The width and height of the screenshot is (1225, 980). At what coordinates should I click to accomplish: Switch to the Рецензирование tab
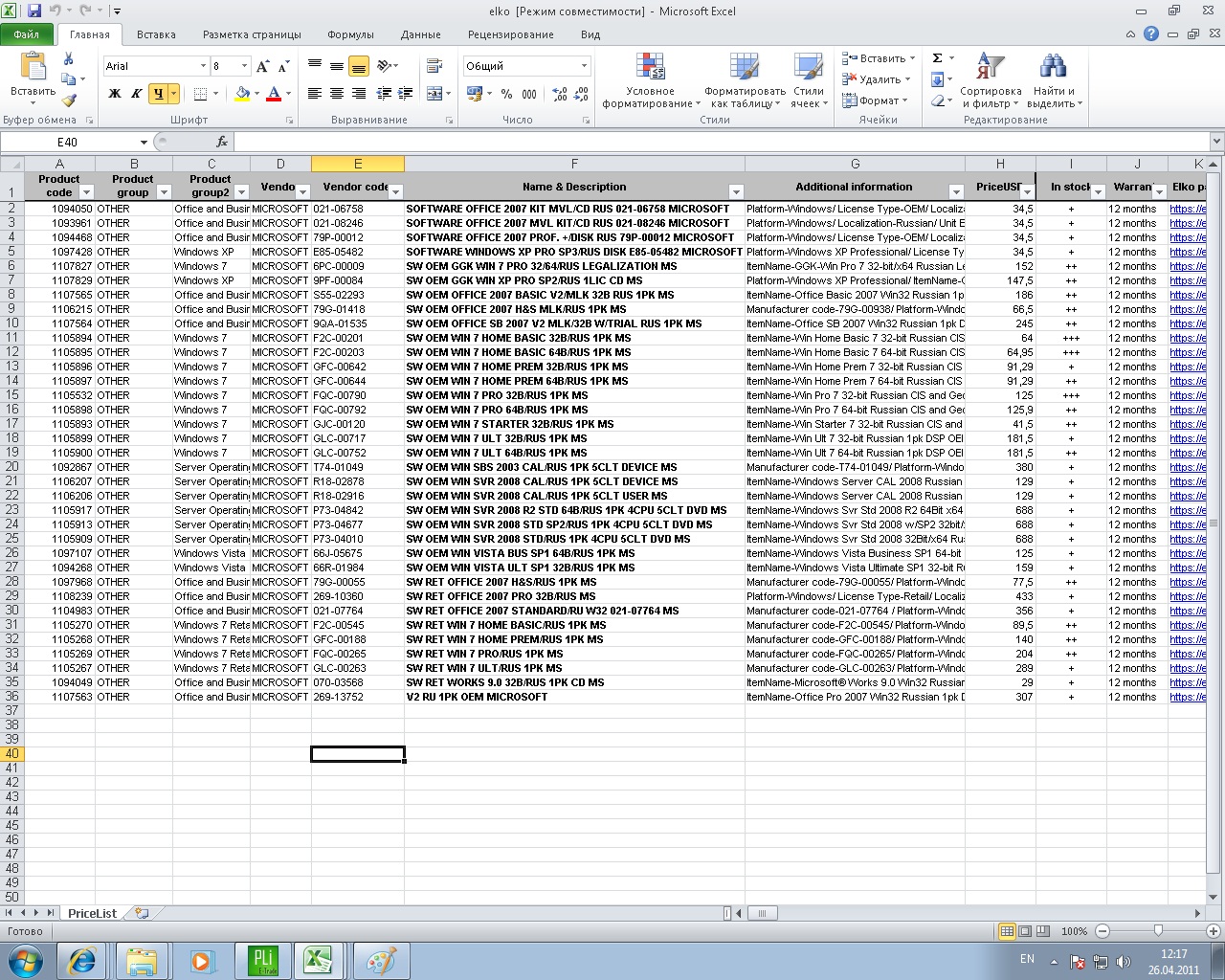coord(511,34)
